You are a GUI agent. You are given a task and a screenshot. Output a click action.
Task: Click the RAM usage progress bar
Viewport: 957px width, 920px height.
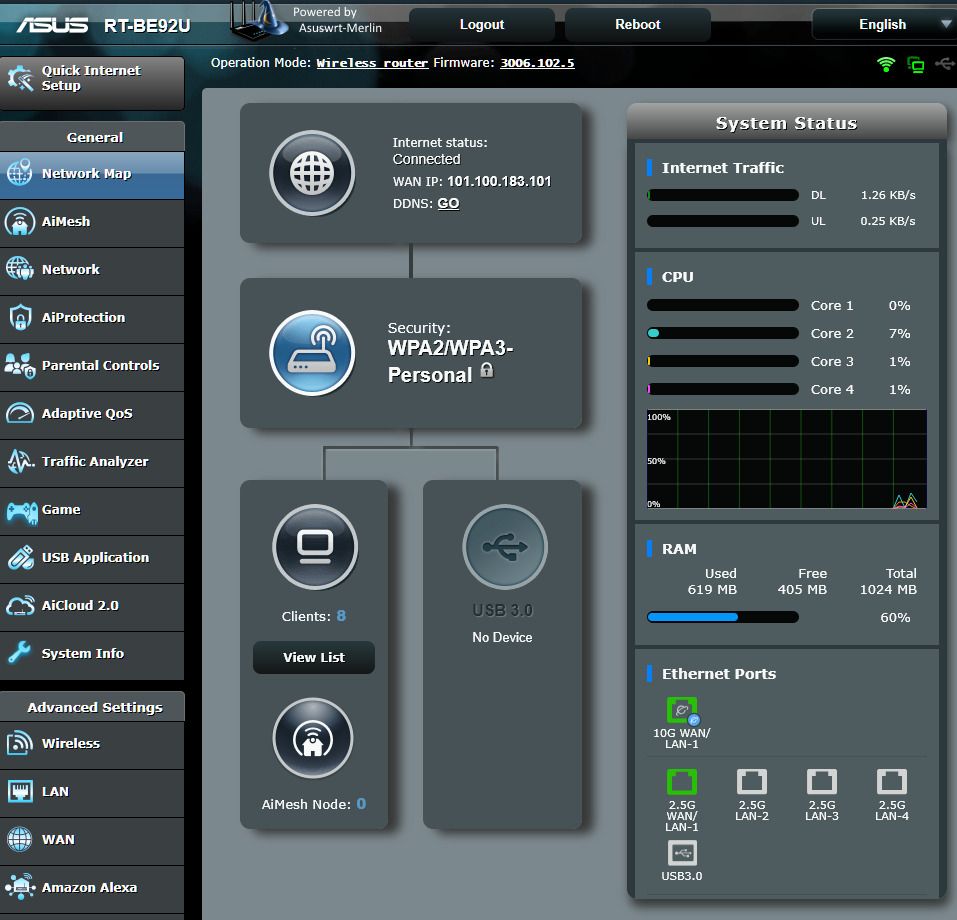pos(723,617)
